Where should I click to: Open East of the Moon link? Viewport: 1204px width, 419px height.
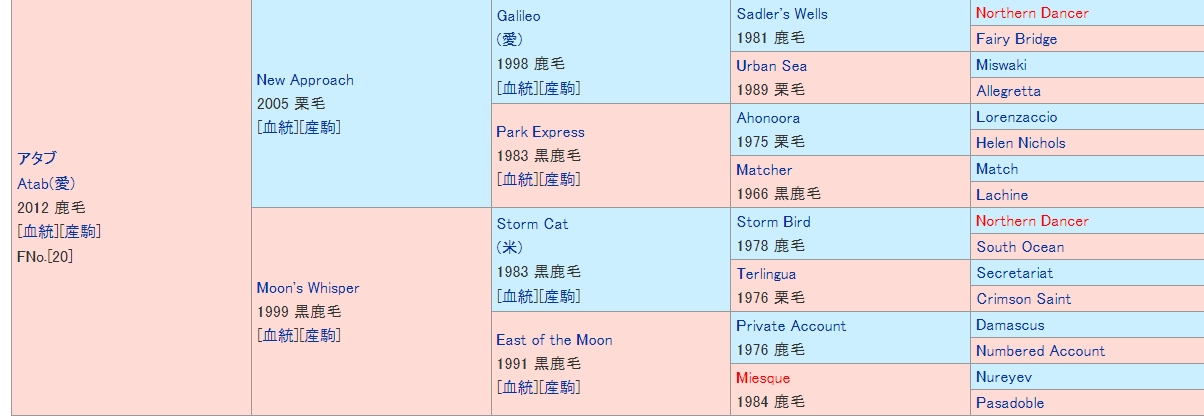(554, 340)
